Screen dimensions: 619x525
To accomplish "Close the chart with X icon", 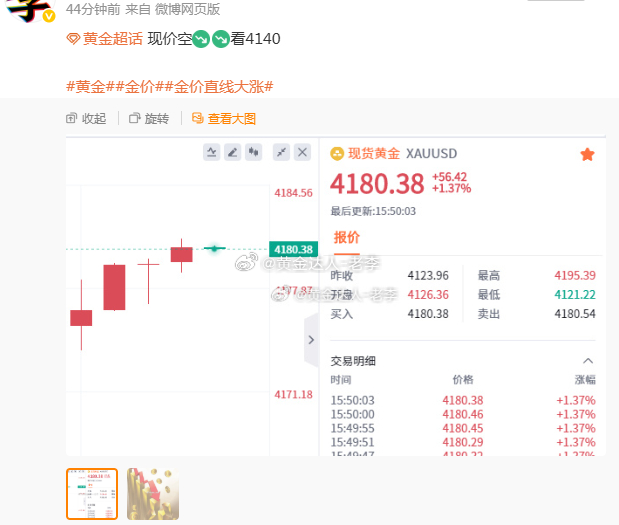I will 302,152.
